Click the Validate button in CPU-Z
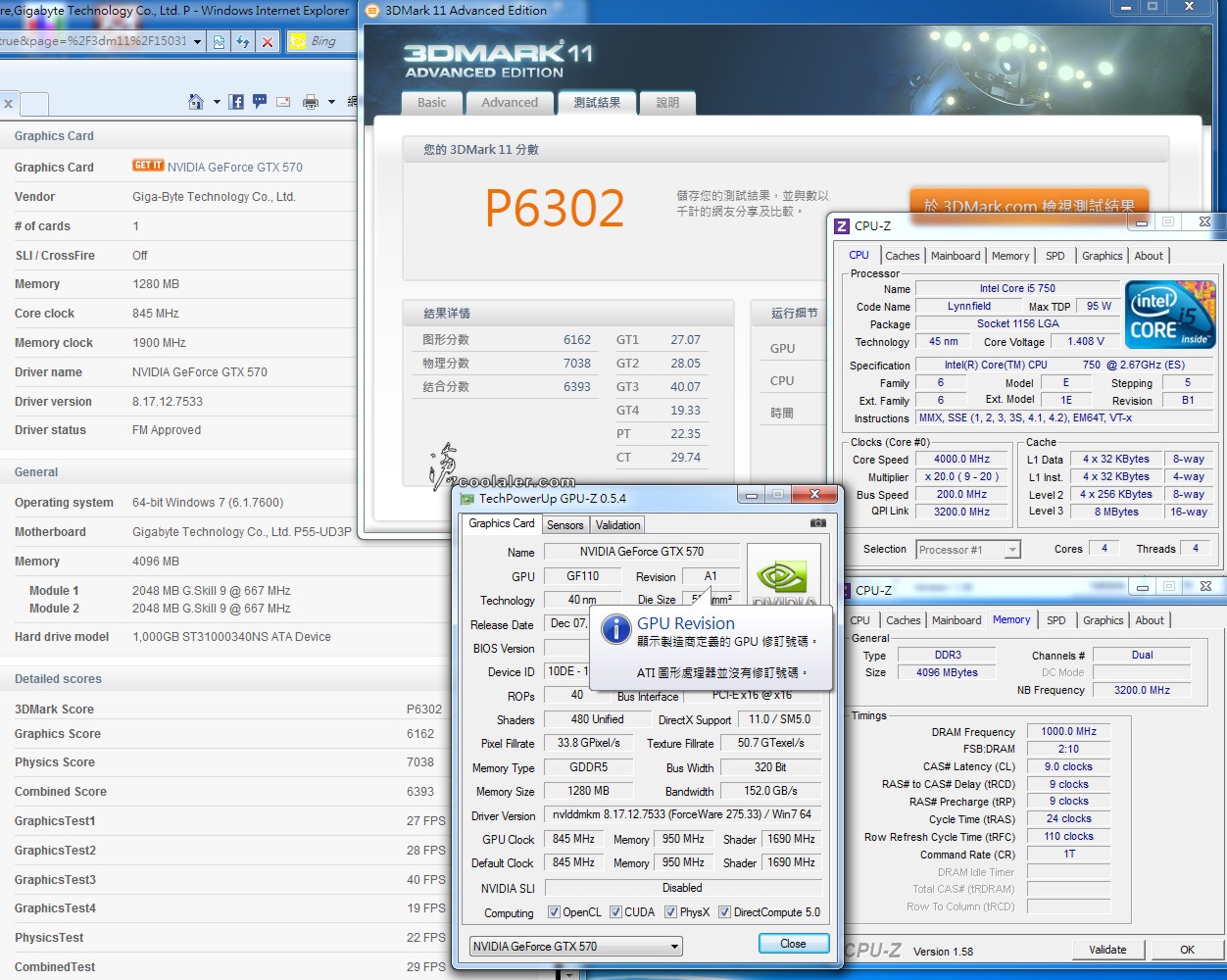The image size is (1227, 980). click(1107, 950)
